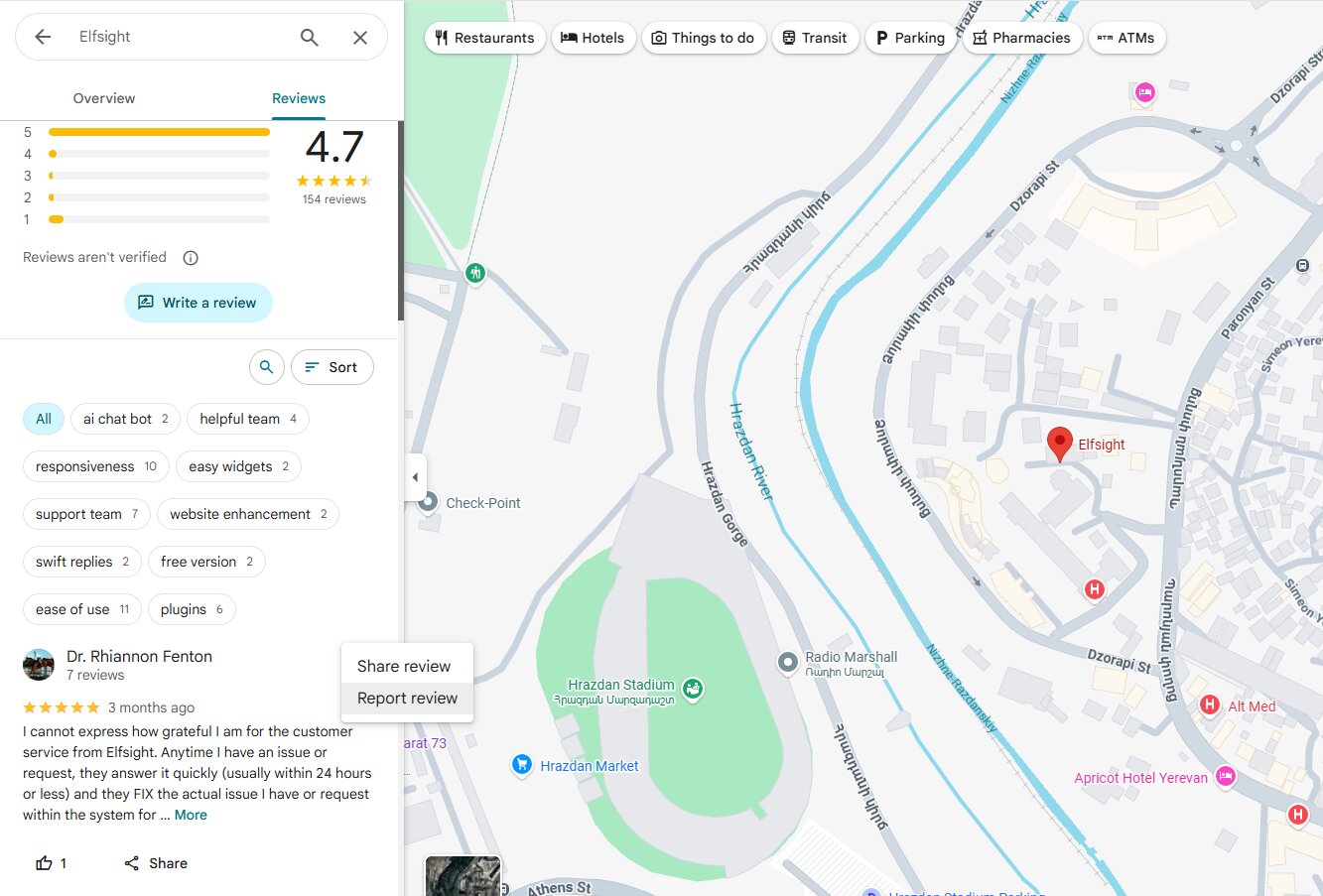Screen dimensions: 1323x896
Task: Filter reviews by easy widgets
Action: coord(238,466)
